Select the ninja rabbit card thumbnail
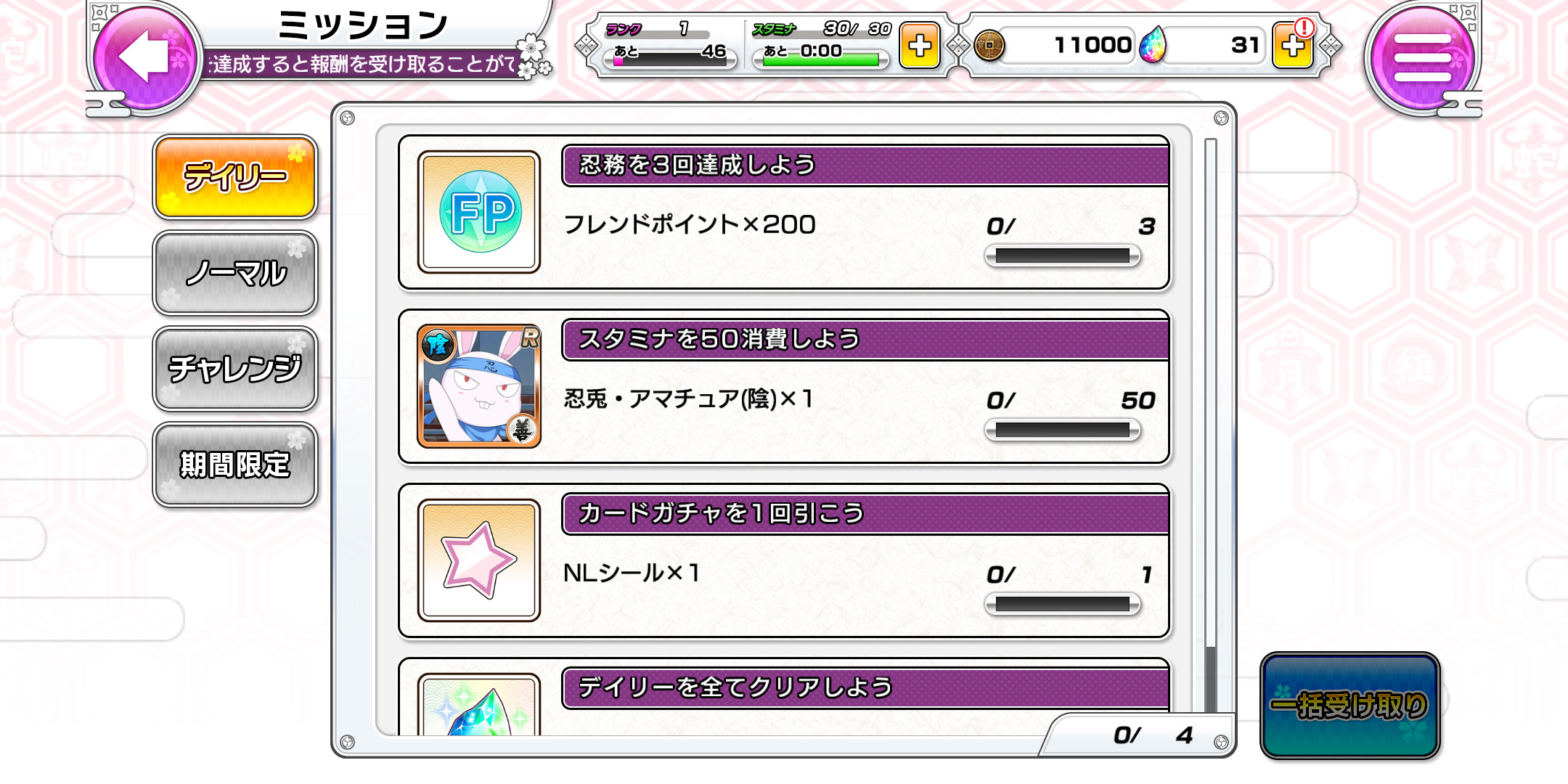Image resolution: width=1568 pixels, height=784 pixels. pyautogui.click(x=479, y=386)
